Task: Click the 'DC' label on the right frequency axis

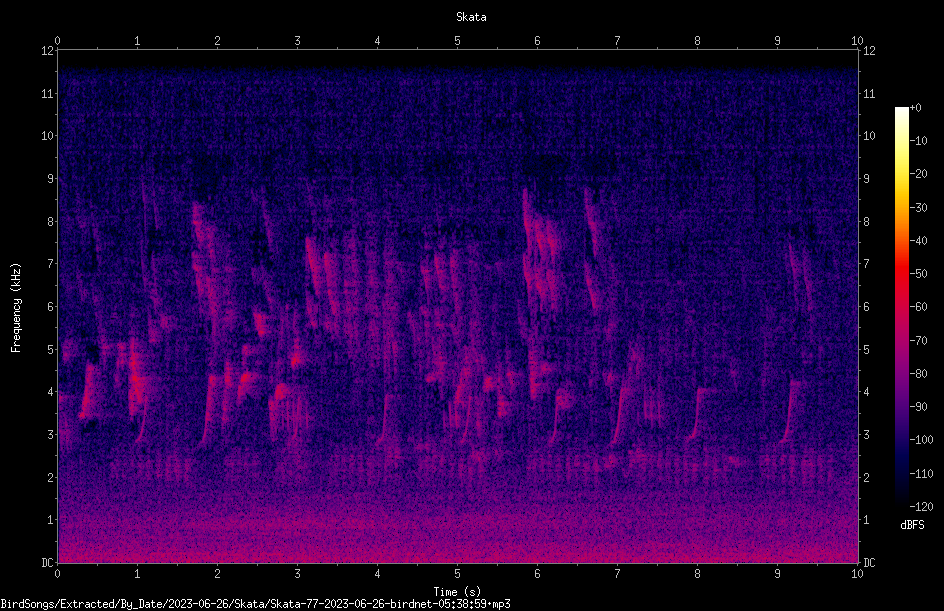Action: [869, 563]
